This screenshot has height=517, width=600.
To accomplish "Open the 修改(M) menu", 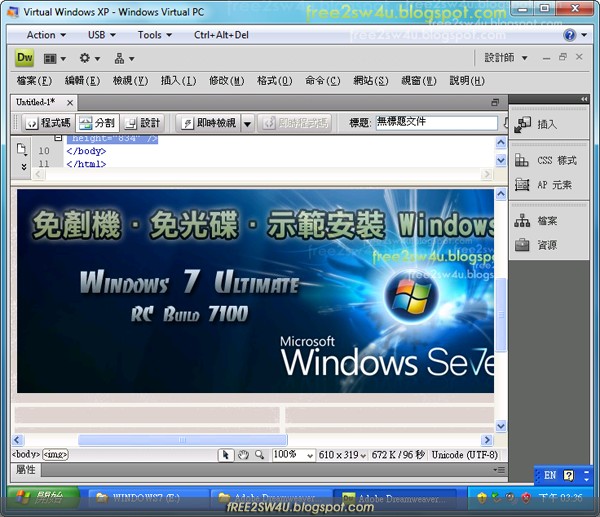I will pos(227,81).
